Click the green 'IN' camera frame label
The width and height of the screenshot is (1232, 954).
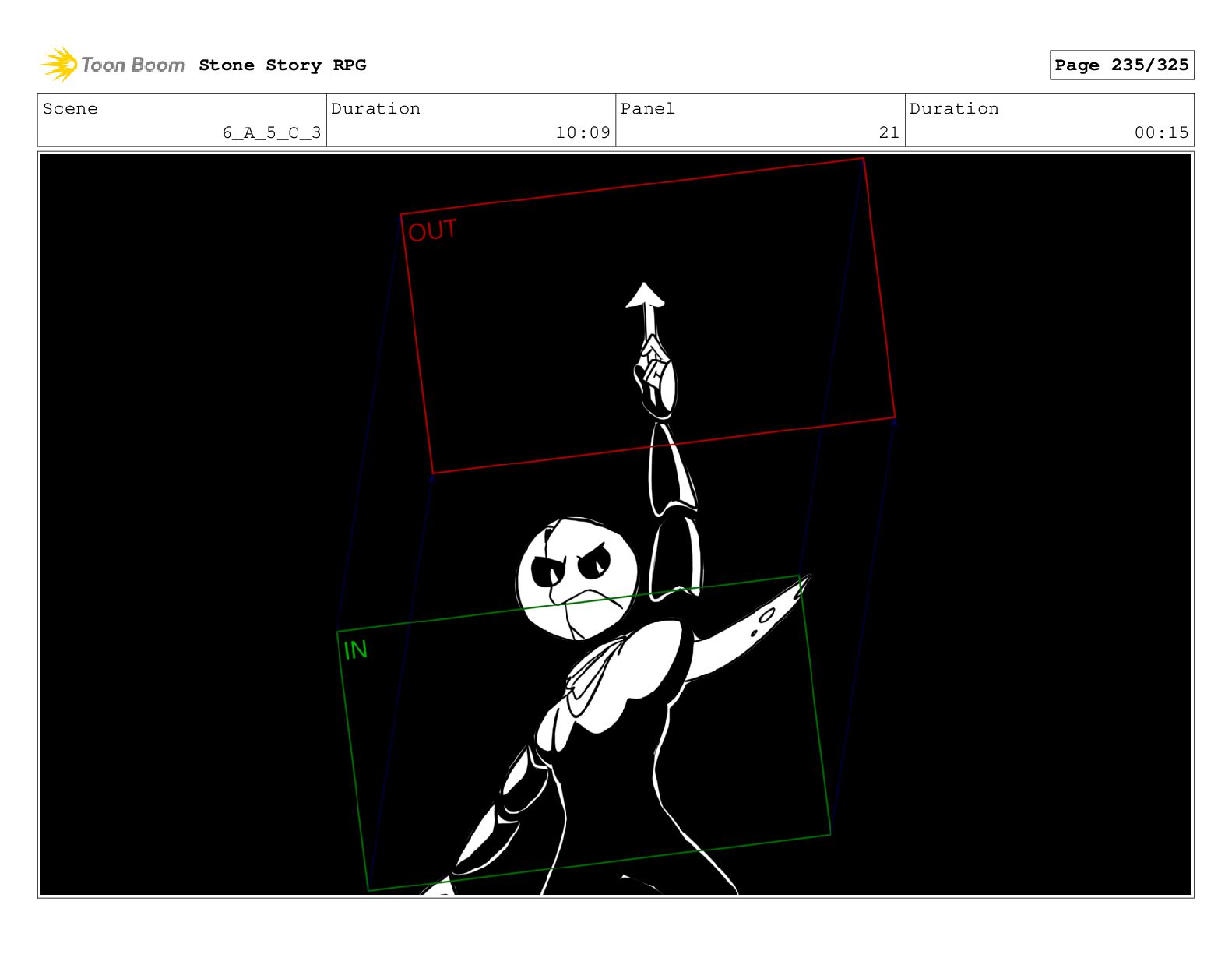click(355, 649)
